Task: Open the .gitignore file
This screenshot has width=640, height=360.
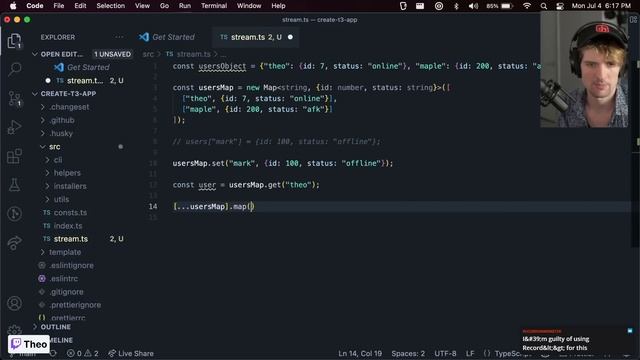Action: 67,292
